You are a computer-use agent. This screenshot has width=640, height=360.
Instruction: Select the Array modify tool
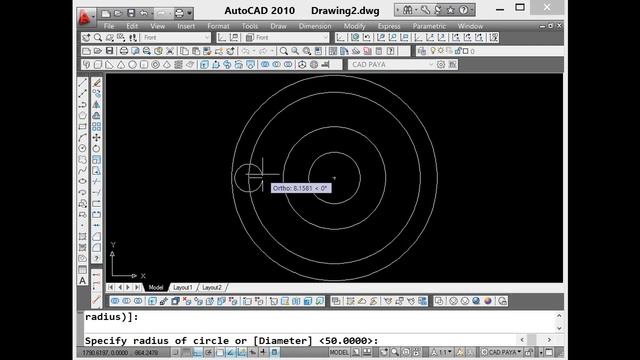96,127
